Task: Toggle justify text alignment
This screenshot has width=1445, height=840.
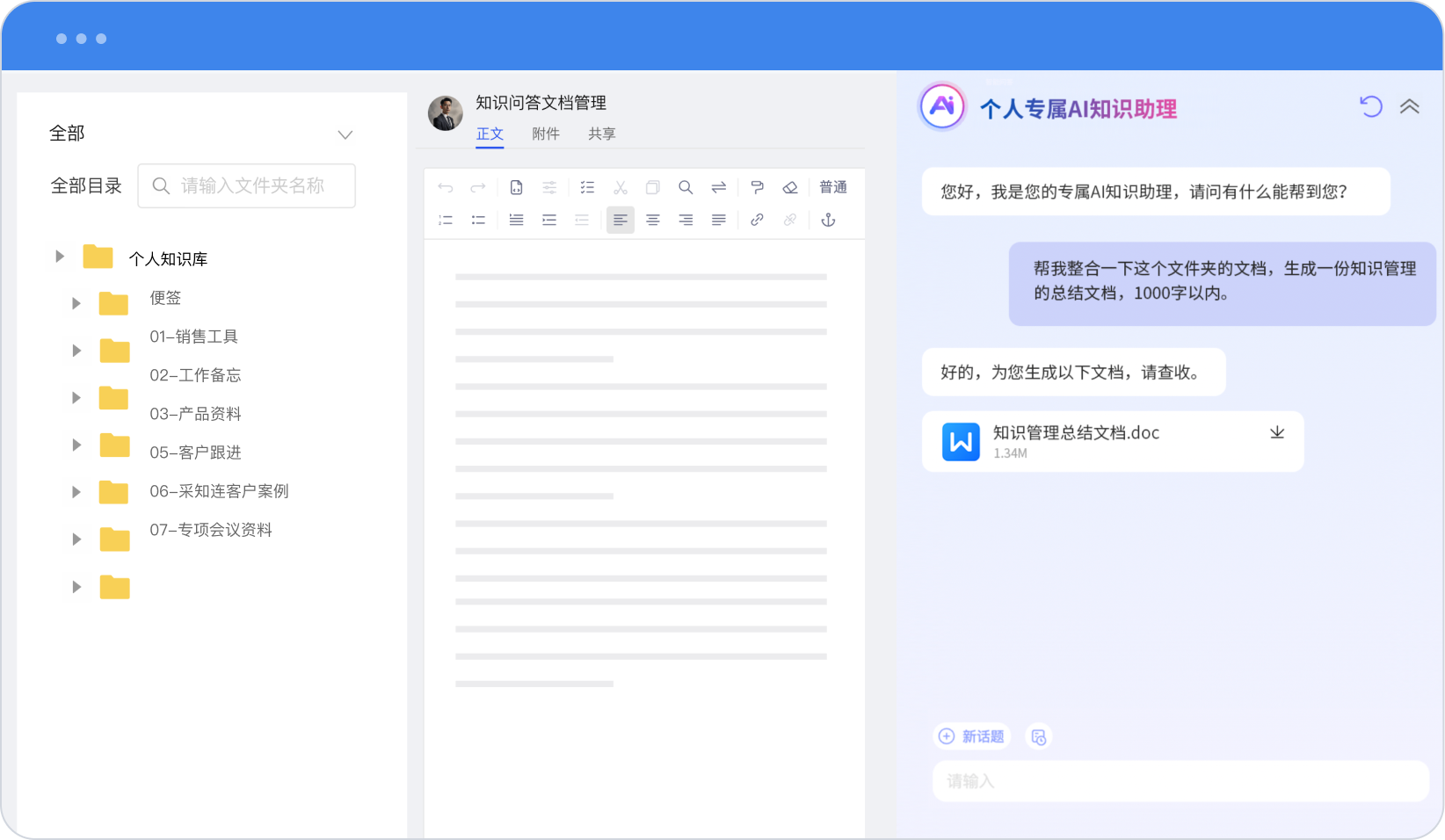Action: coord(719,220)
